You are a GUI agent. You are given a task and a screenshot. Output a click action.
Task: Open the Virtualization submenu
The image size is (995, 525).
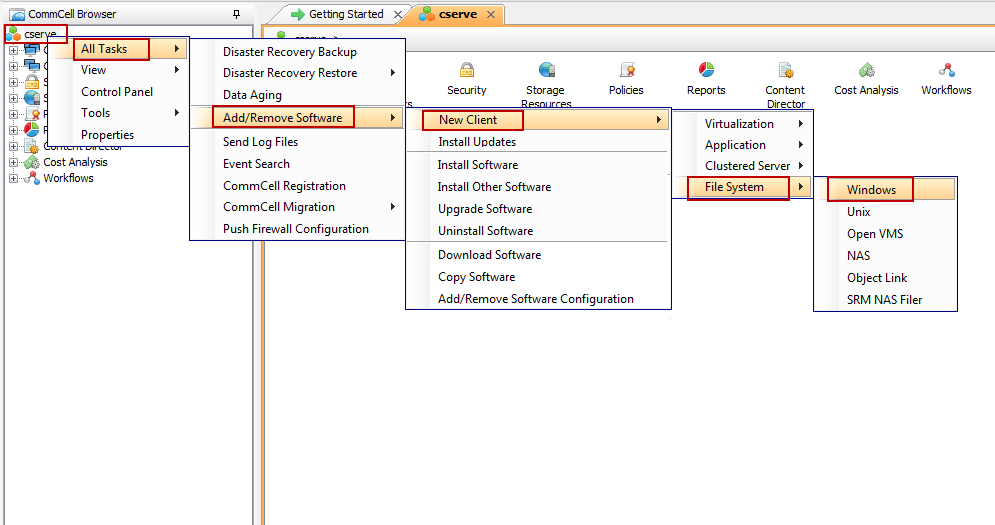tap(739, 124)
